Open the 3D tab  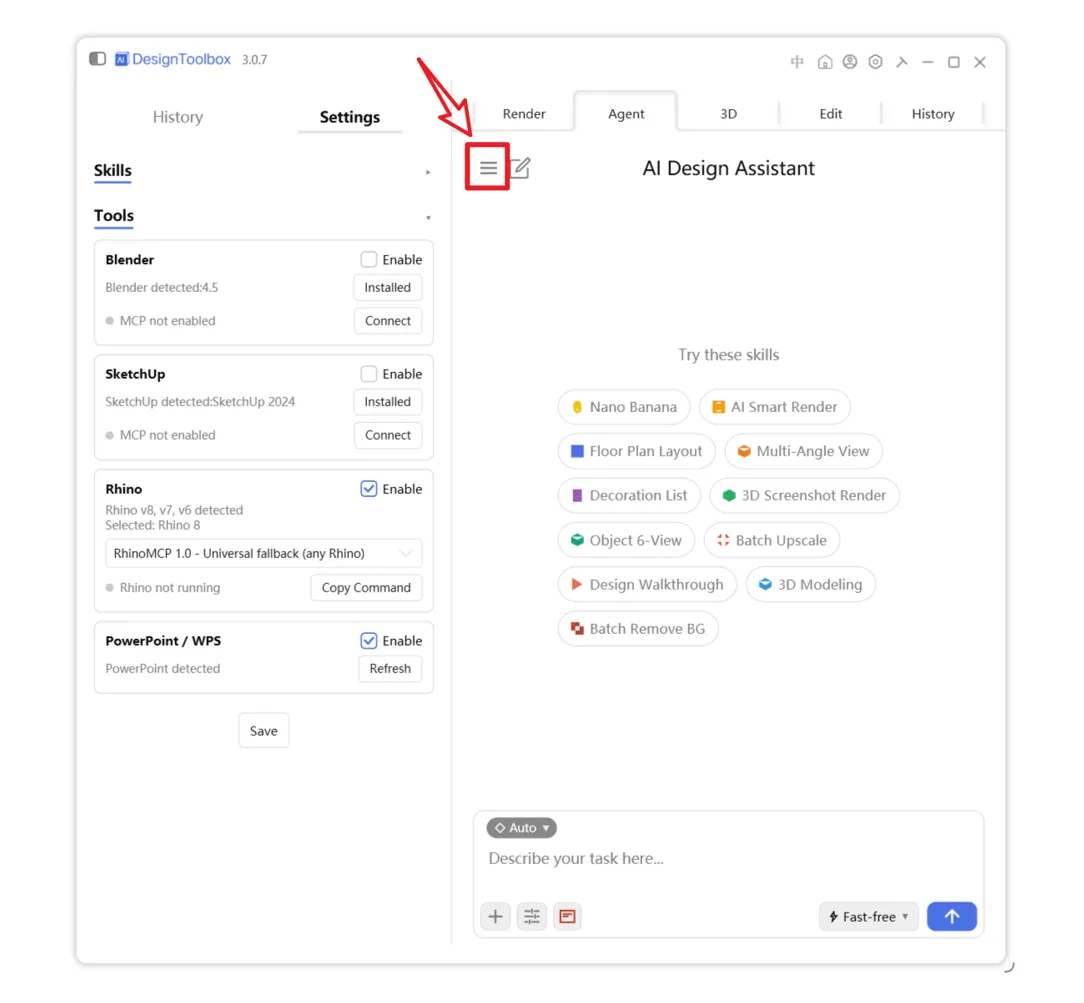click(x=728, y=114)
